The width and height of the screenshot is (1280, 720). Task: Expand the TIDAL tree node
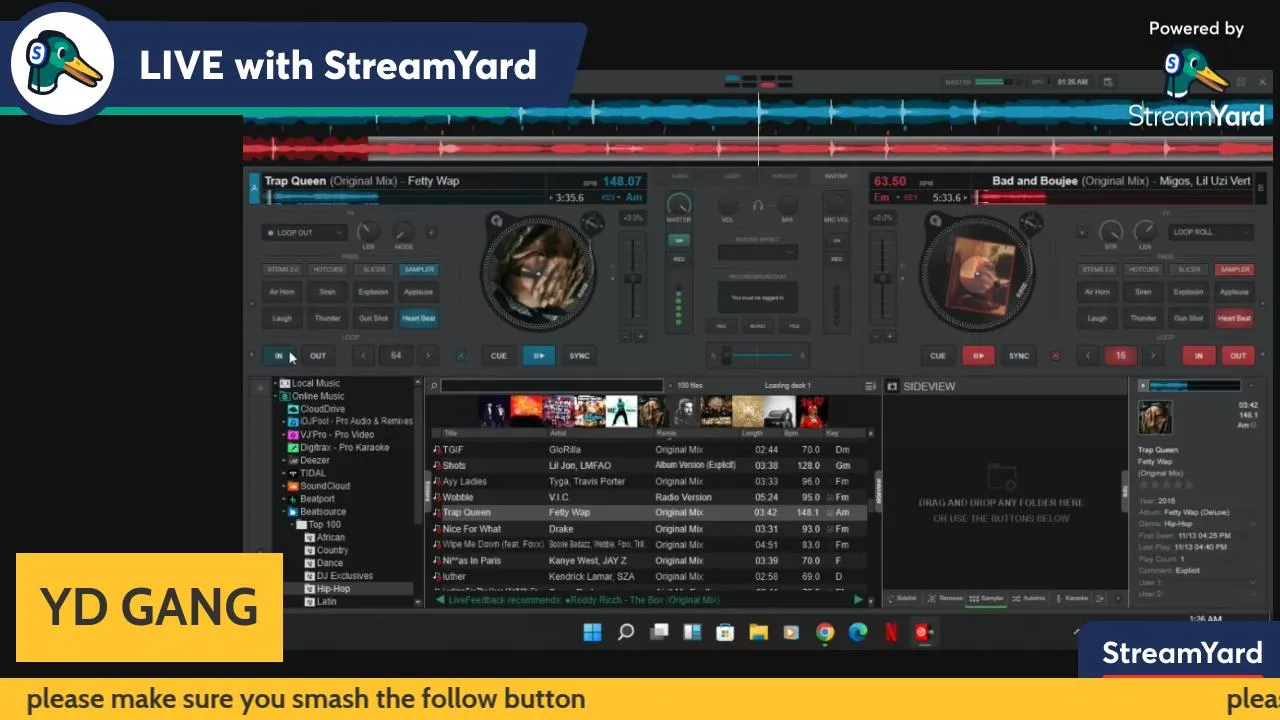[284, 473]
